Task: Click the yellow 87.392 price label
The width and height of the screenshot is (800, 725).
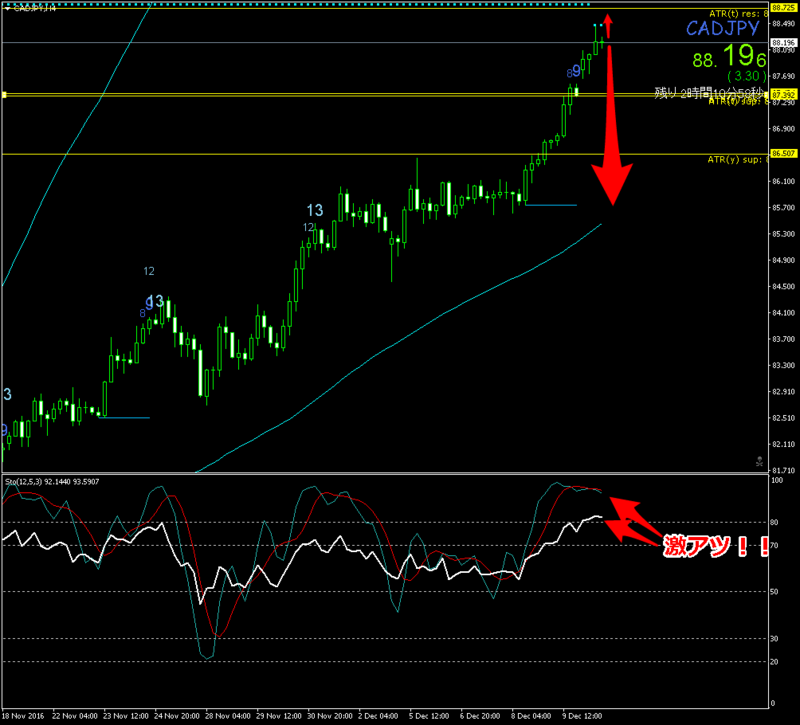Action: click(x=783, y=95)
